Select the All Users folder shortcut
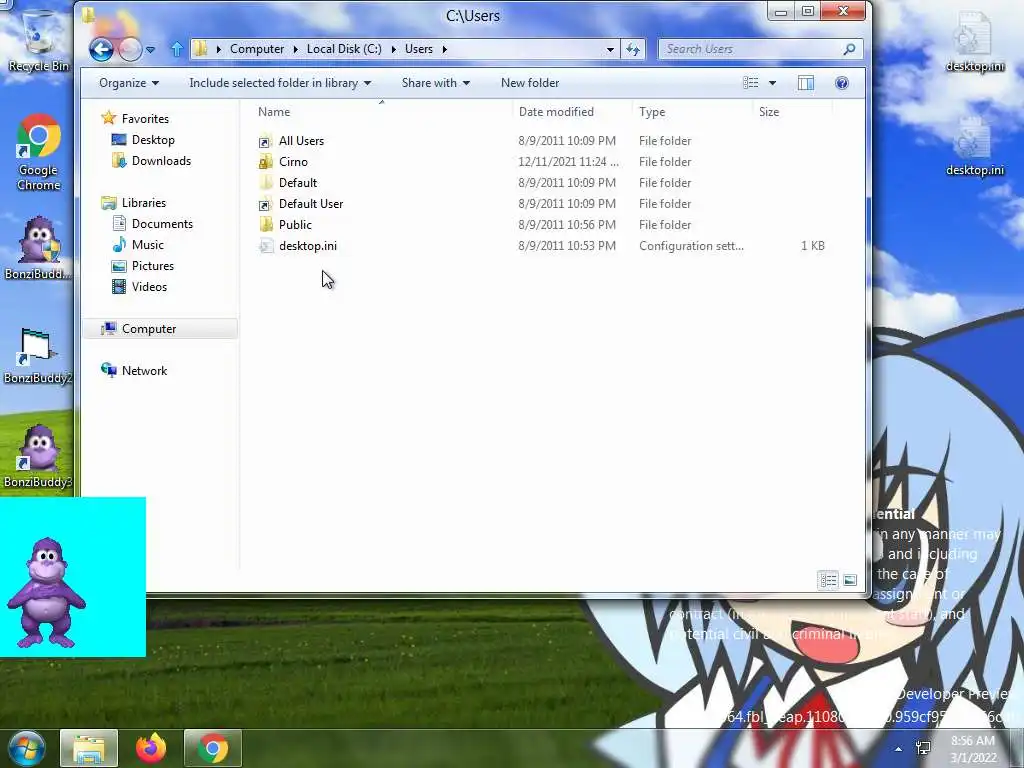The height and width of the screenshot is (768, 1024). pyautogui.click(x=301, y=140)
